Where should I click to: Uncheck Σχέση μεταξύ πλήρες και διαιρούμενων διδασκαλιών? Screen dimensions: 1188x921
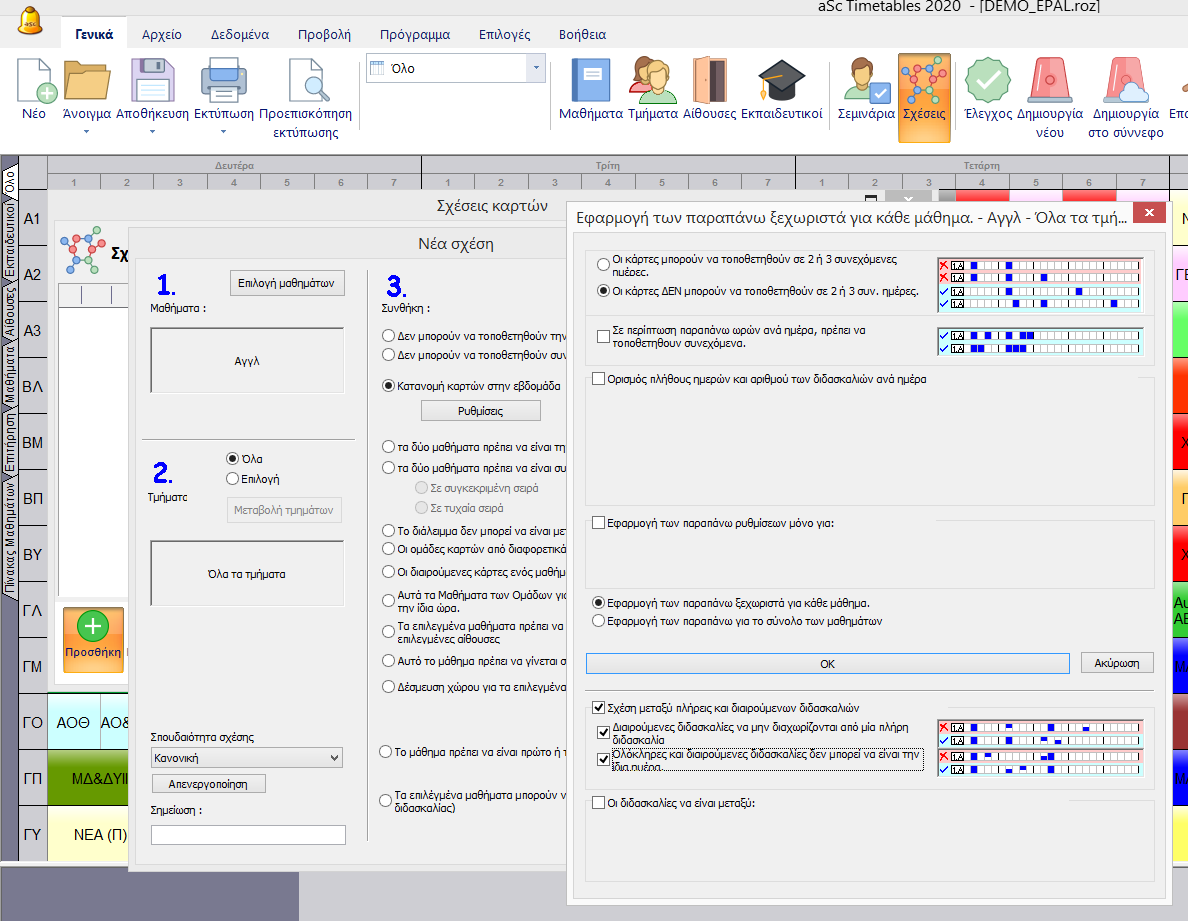point(599,707)
